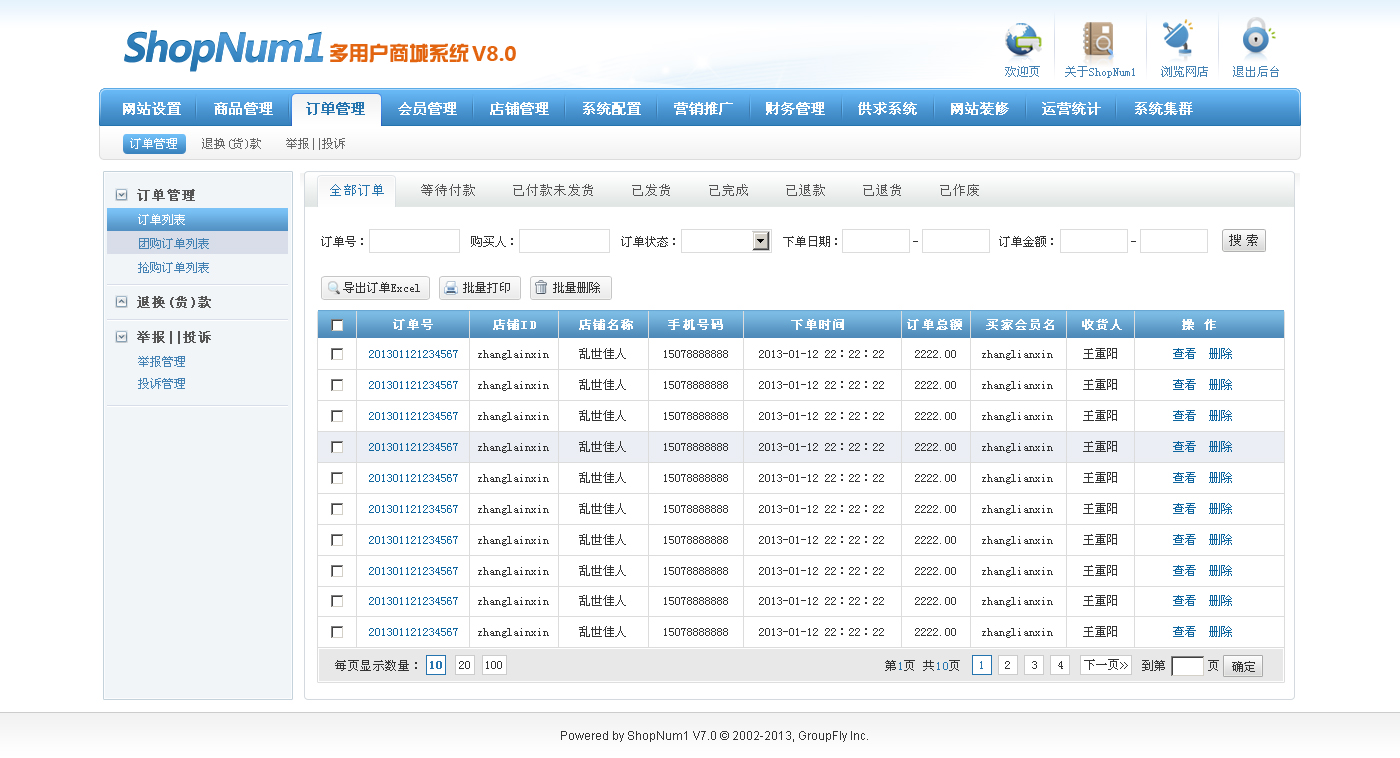Switch to the 已退货 tab

coord(882,191)
